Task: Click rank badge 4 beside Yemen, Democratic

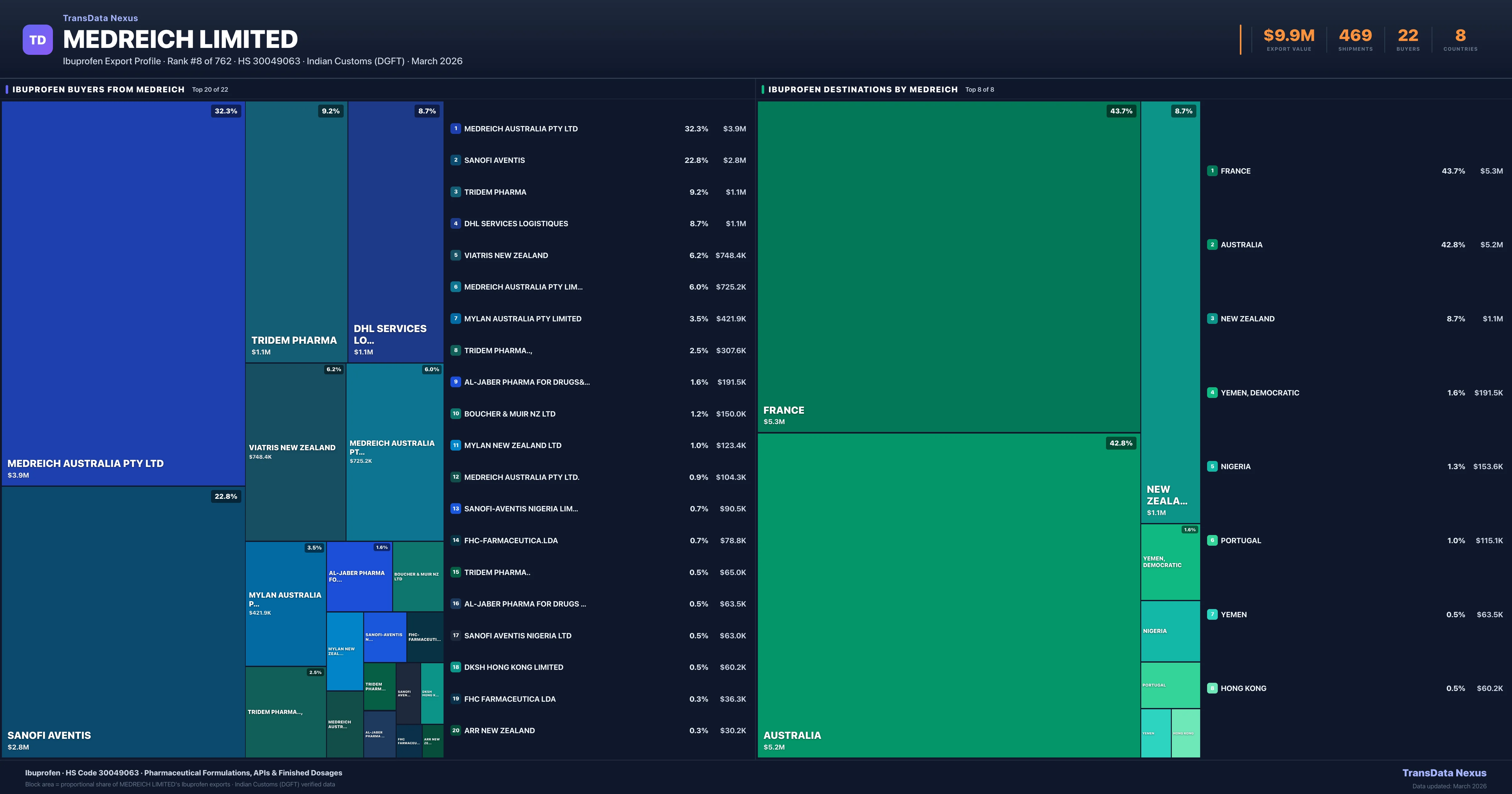Action: 1212,392
